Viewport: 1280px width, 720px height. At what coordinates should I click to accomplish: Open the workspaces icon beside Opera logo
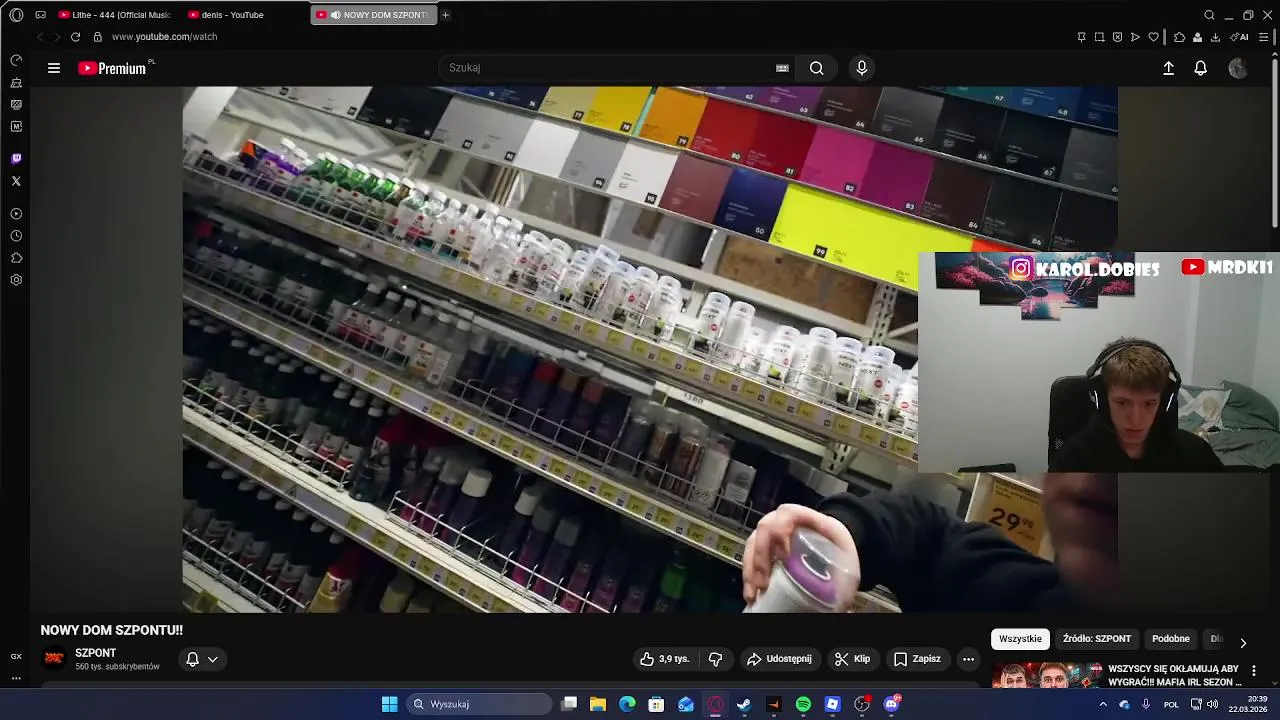point(41,15)
